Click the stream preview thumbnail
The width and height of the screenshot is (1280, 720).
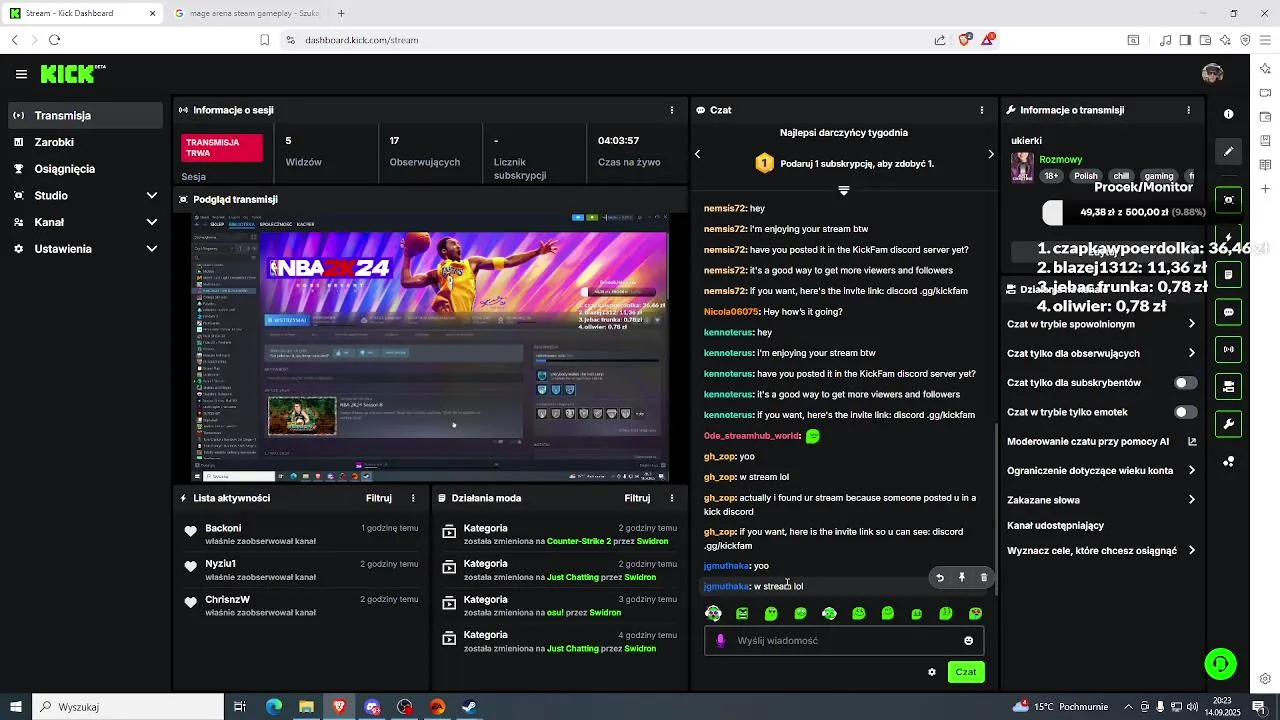tap(430, 347)
